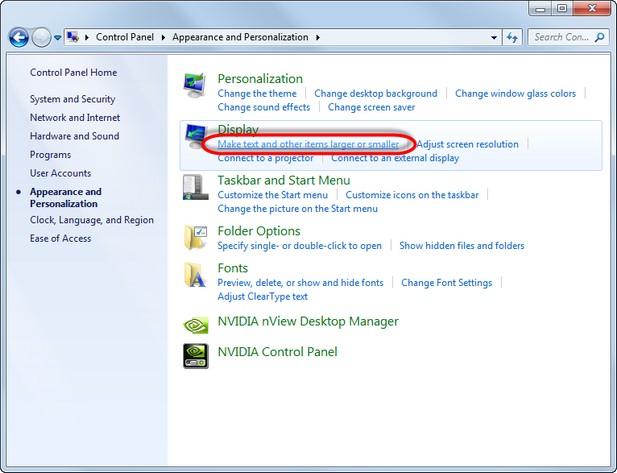Open the recent pages dropdown arrow
Image resolution: width=617 pixels, height=473 pixels.
tap(57, 38)
